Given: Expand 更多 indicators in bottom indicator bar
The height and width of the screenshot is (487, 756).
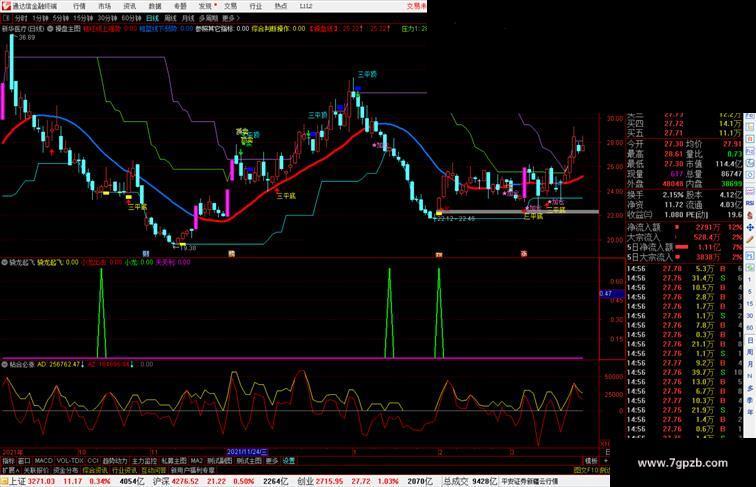Looking at the screenshot, I should pos(272,461).
